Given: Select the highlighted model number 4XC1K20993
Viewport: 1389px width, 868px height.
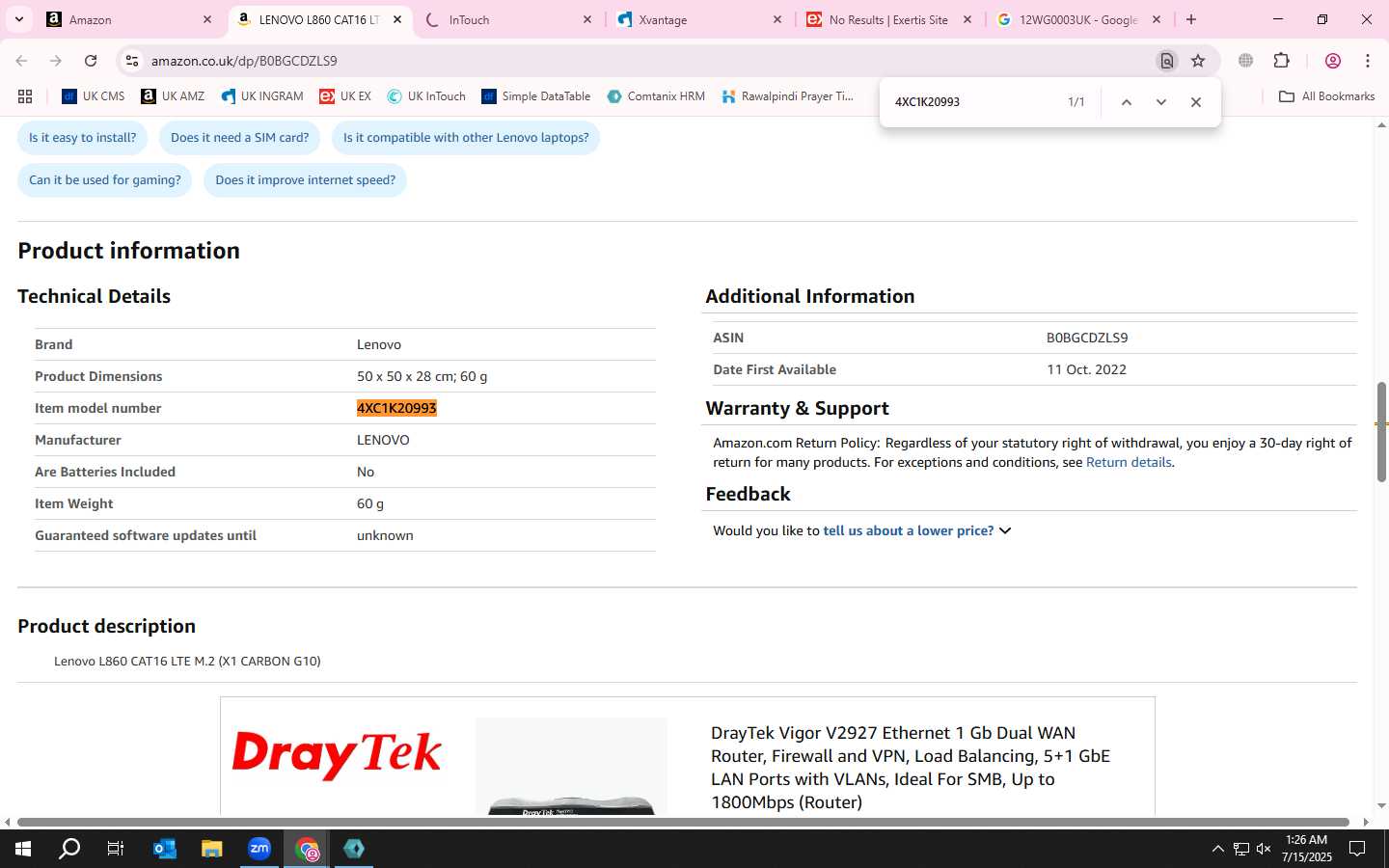Looking at the screenshot, I should (396, 408).
